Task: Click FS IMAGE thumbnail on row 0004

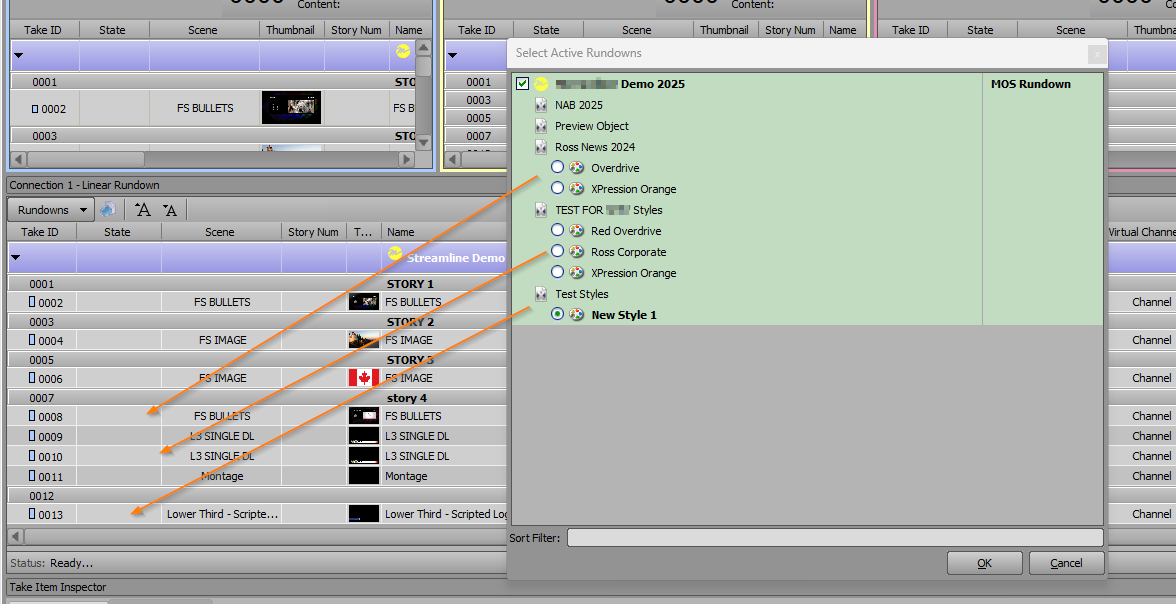Action: point(364,340)
